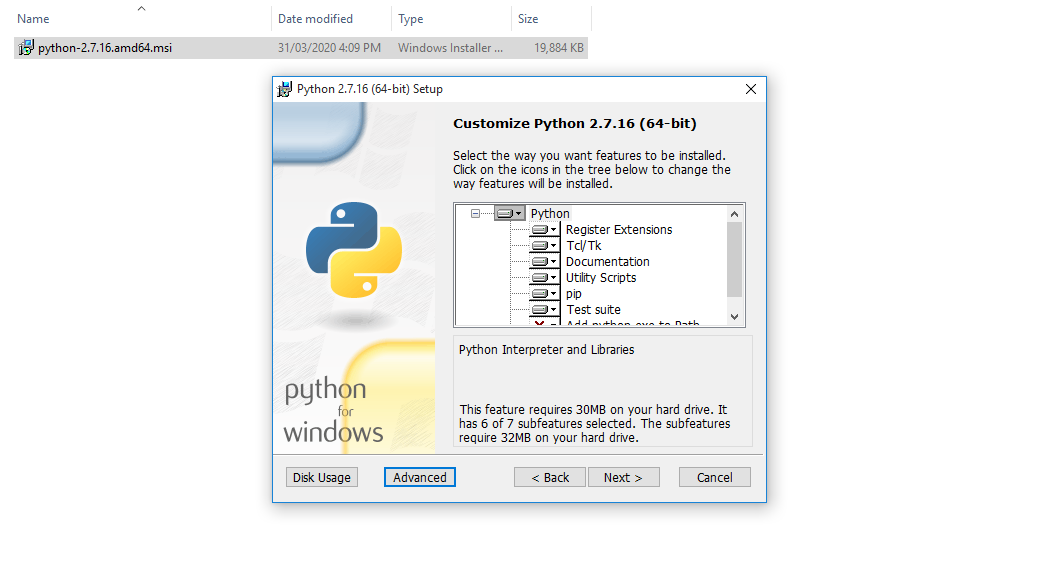This screenshot has height=564, width=1046.
Task: Open the Disk Usage dialog
Action: click(321, 477)
